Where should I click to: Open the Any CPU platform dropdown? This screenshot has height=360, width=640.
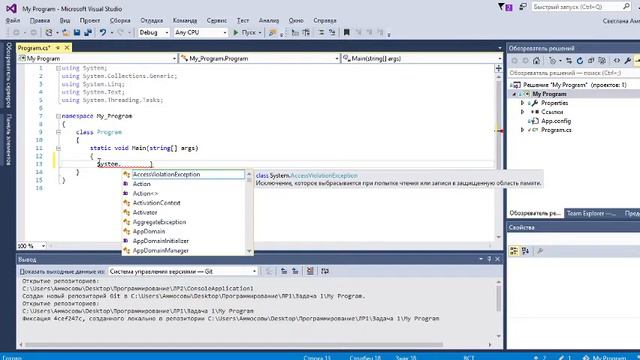(200, 32)
